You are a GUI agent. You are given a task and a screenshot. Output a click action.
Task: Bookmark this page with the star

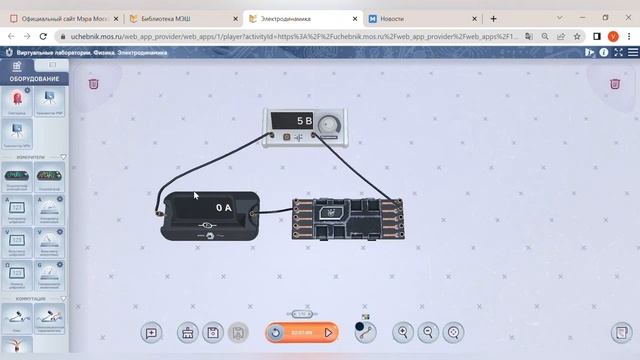[x=577, y=36]
